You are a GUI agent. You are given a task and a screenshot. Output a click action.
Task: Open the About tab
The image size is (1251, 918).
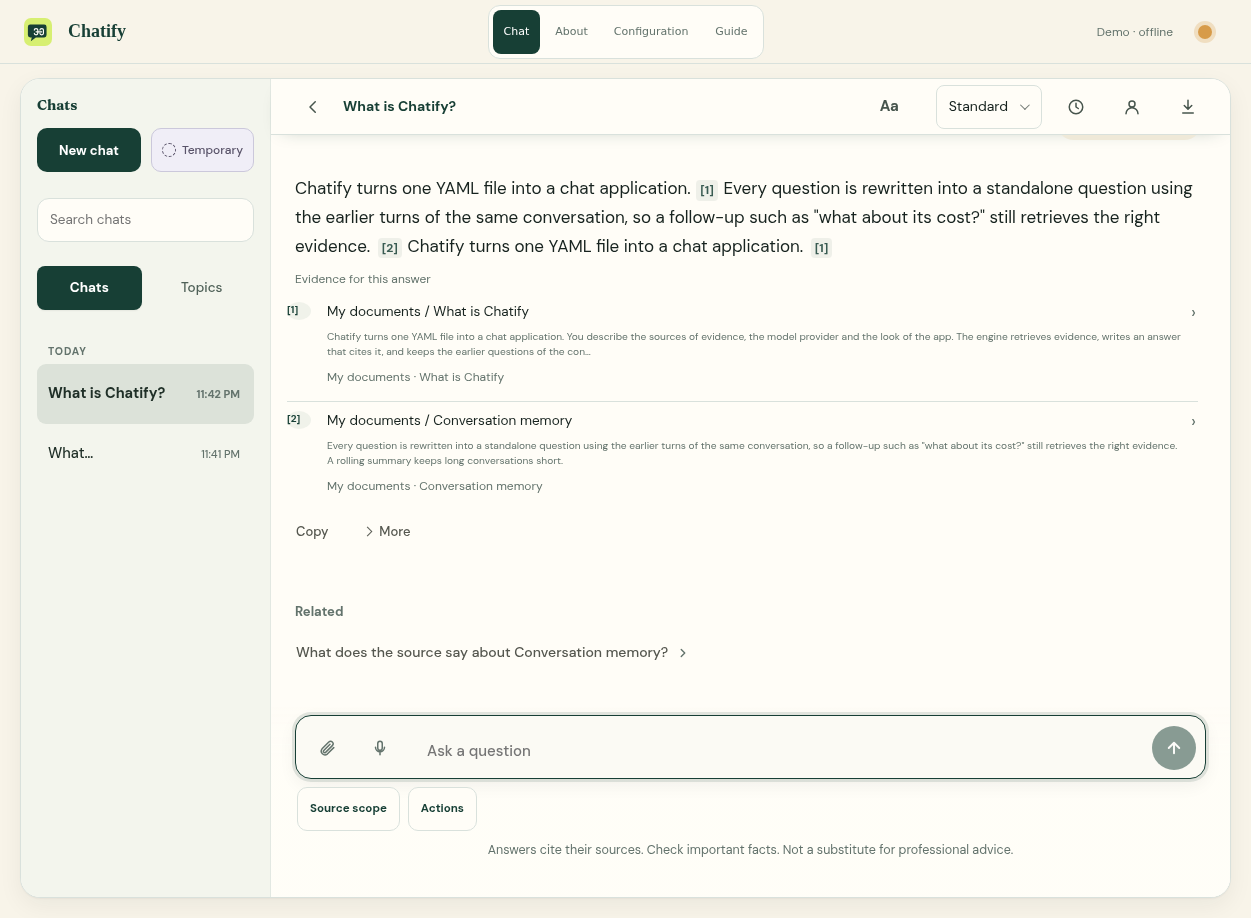[571, 32]
